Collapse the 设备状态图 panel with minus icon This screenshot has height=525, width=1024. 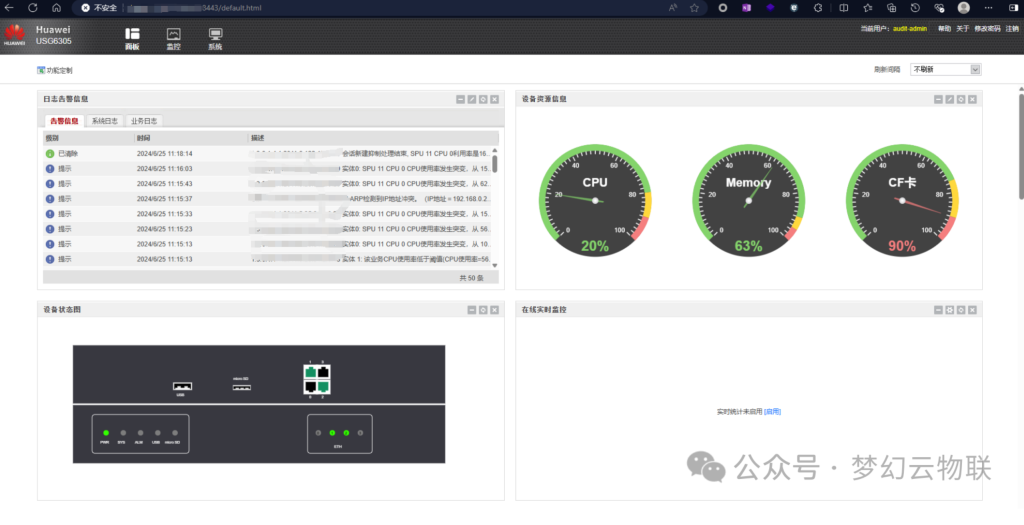pos(472,310)
